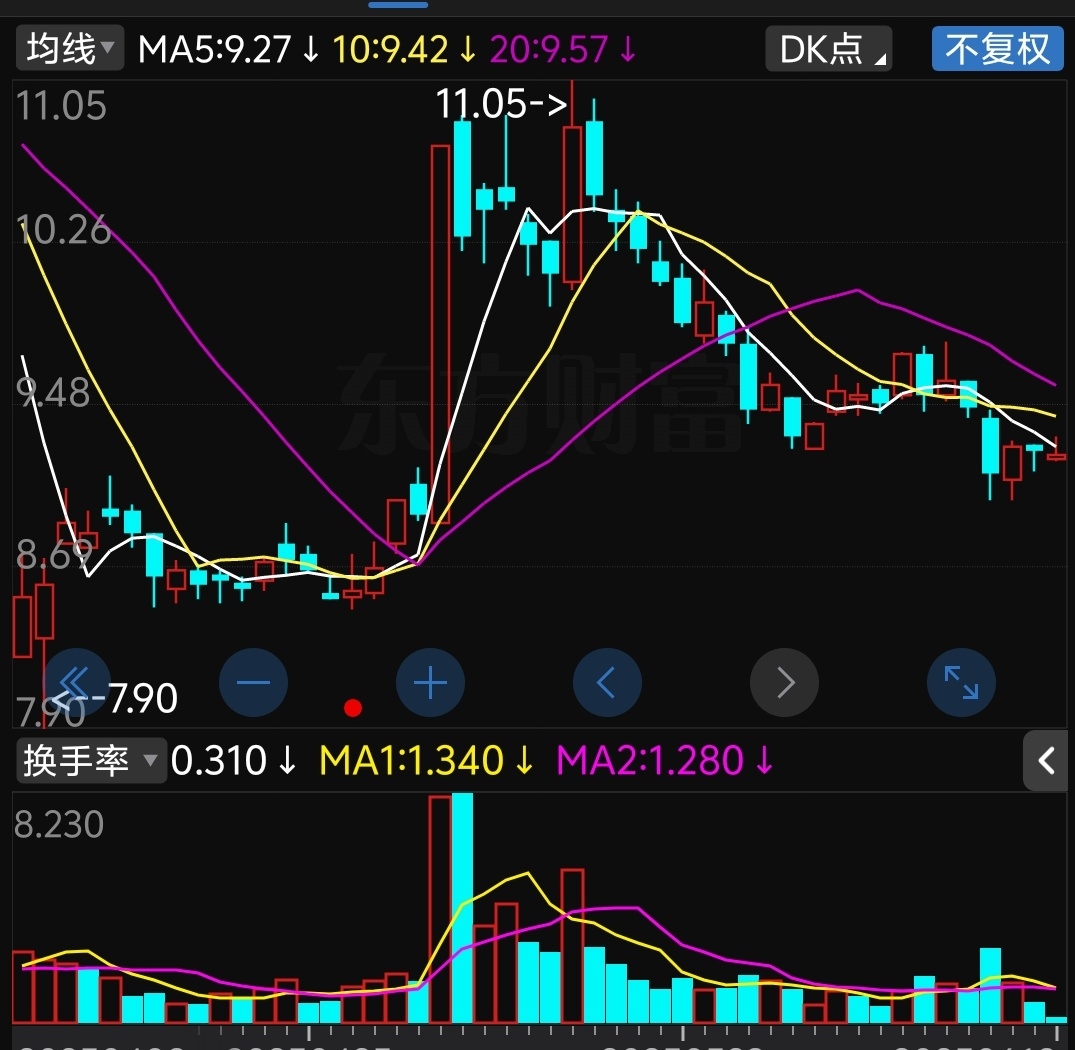1075x1050 pixels.
Task: Click the red dot marker below chart
Action: [x=353, y=708]
